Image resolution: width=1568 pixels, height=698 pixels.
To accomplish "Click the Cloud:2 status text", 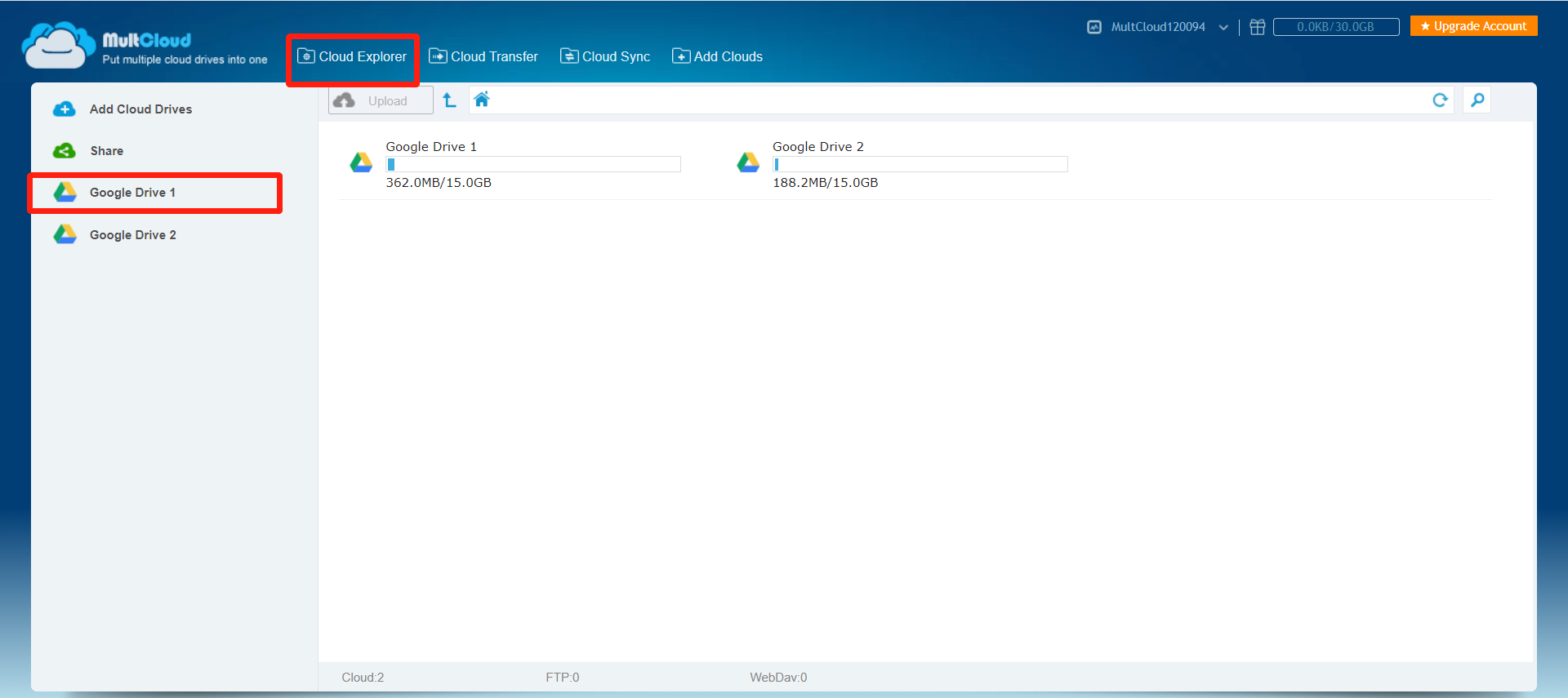I will pyautogui.click(x=363, y=678).
